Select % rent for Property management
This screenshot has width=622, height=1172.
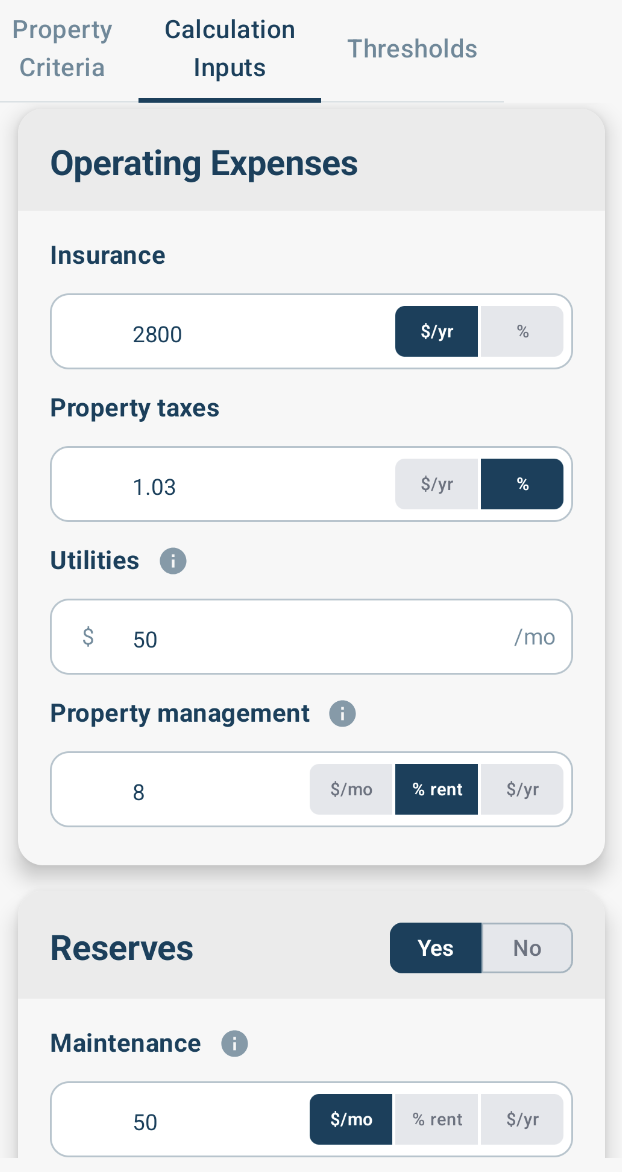[x=437, y=789]
